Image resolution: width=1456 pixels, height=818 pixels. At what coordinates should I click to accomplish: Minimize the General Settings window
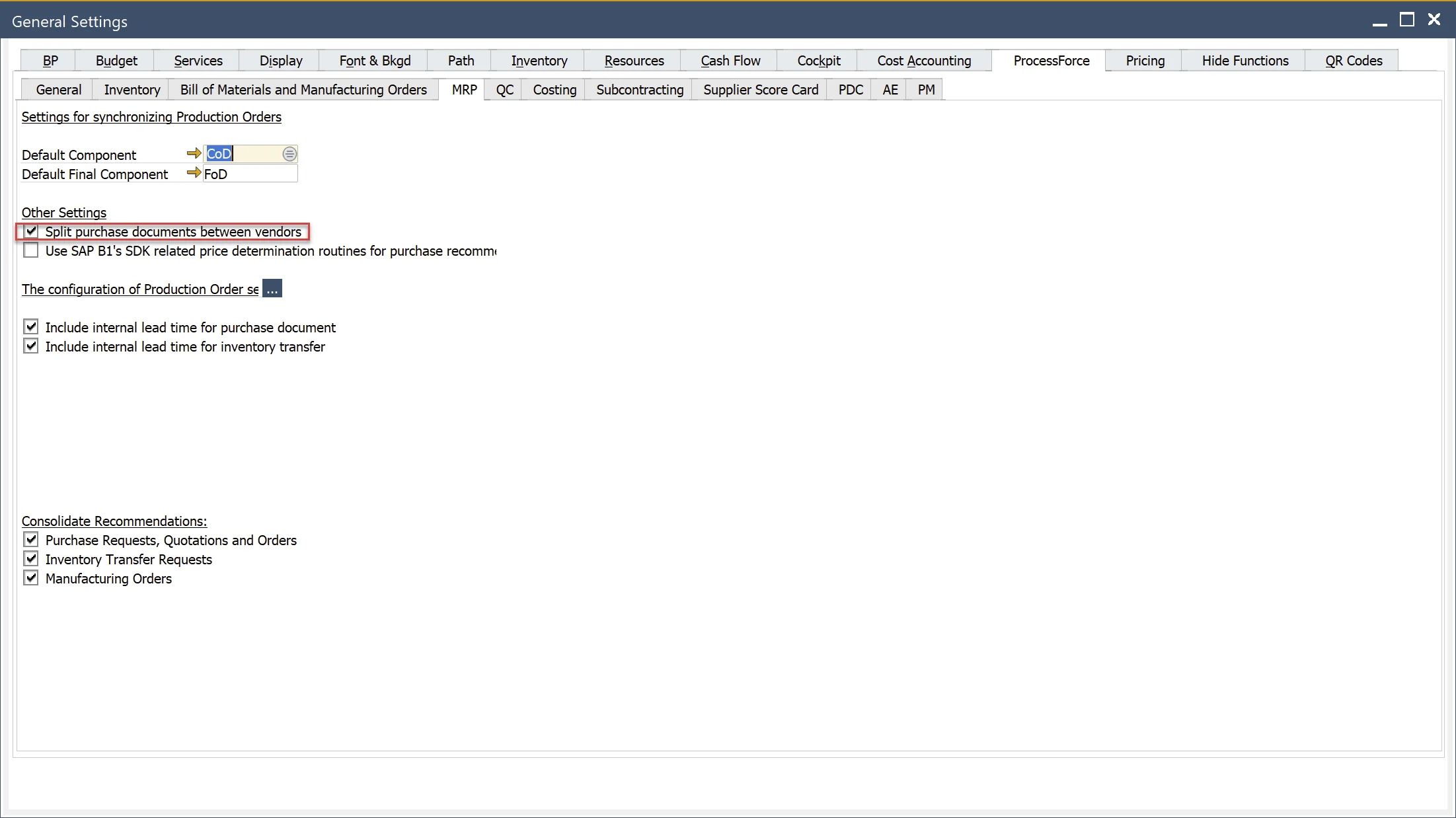pyautogui.click(x=1379, y=22)
